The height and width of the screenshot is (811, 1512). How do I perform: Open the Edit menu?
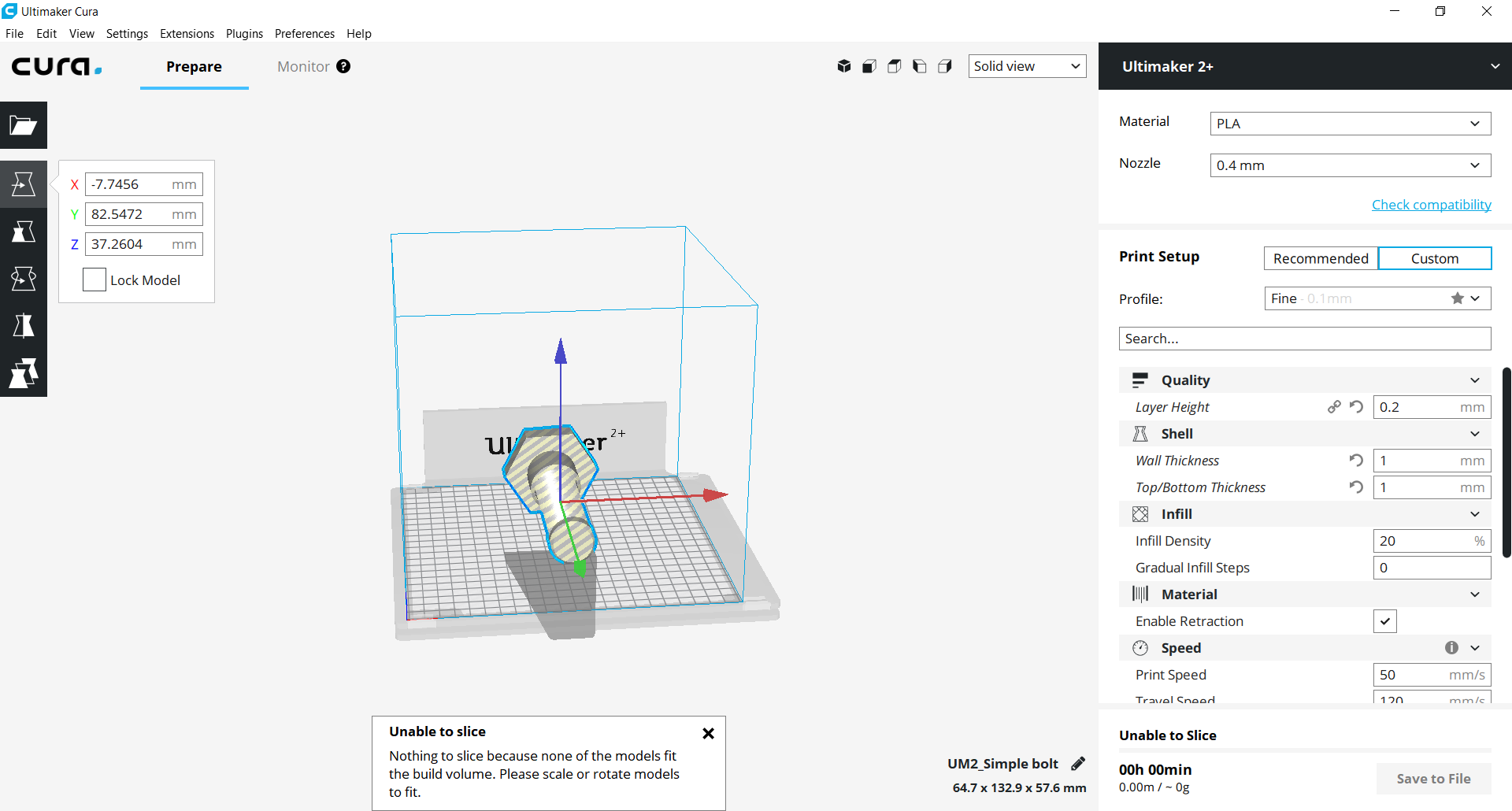point(46,34)
